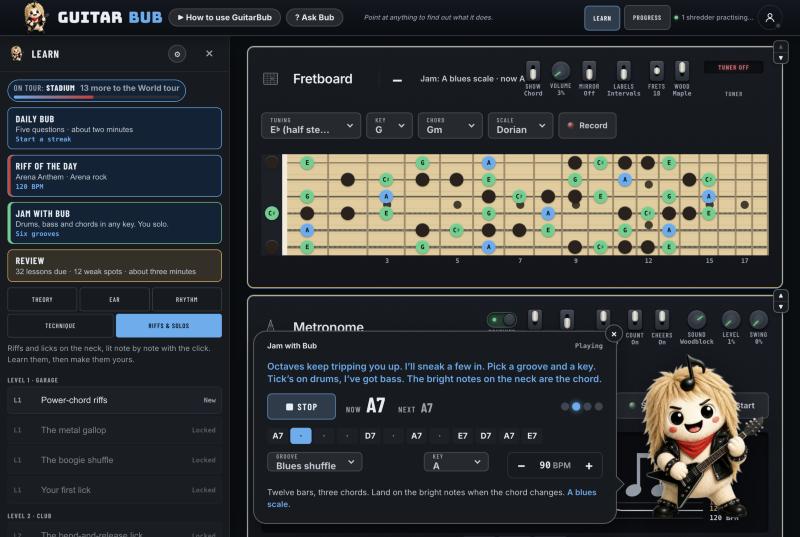Collapse the Fretboard panel with dash icon
The image size is (800, 537).
click(397, 80)
